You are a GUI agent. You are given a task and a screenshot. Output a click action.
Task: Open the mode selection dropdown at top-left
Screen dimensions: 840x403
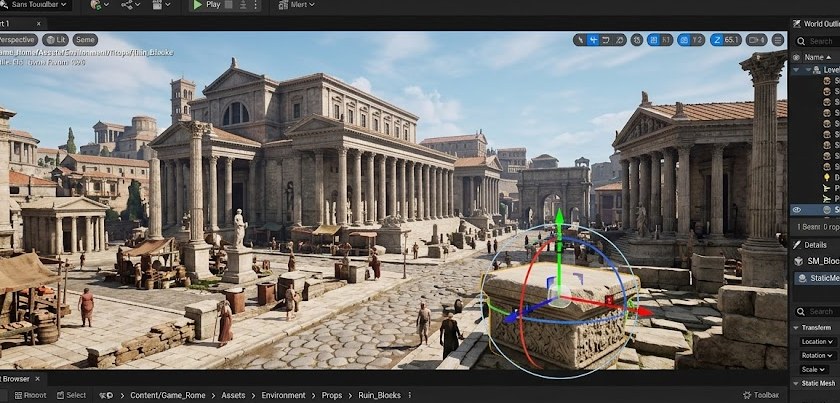tap(35, 5)
